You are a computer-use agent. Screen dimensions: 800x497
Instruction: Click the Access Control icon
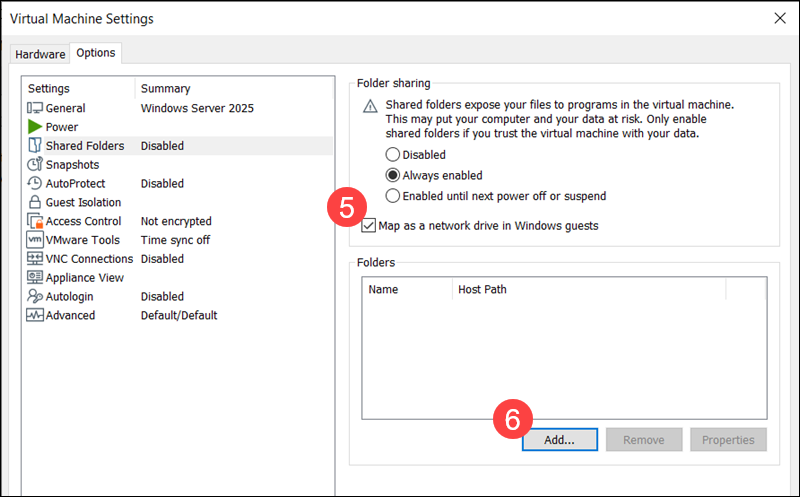(x=35, y=221)
